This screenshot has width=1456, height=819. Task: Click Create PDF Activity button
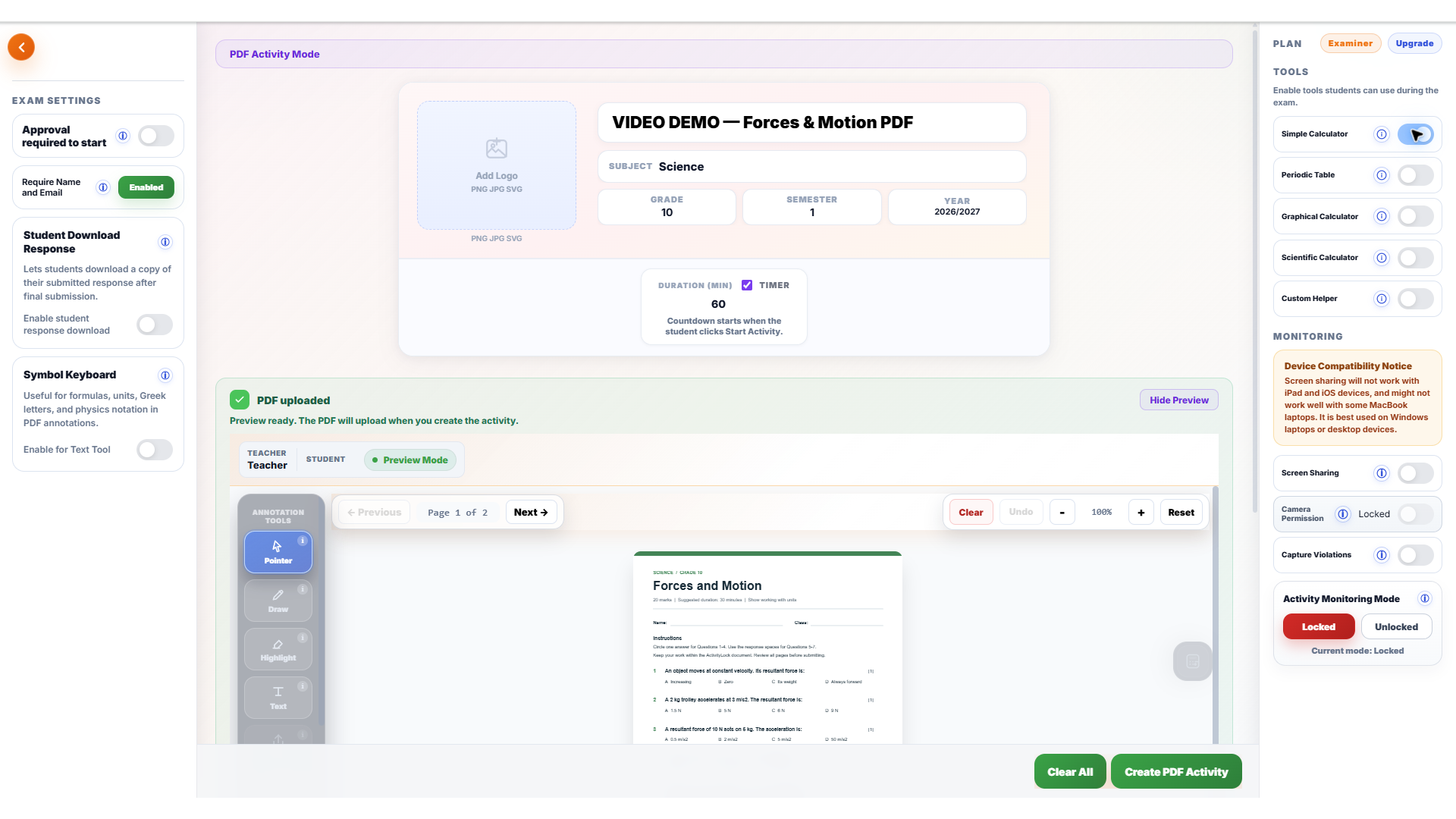1176,772
